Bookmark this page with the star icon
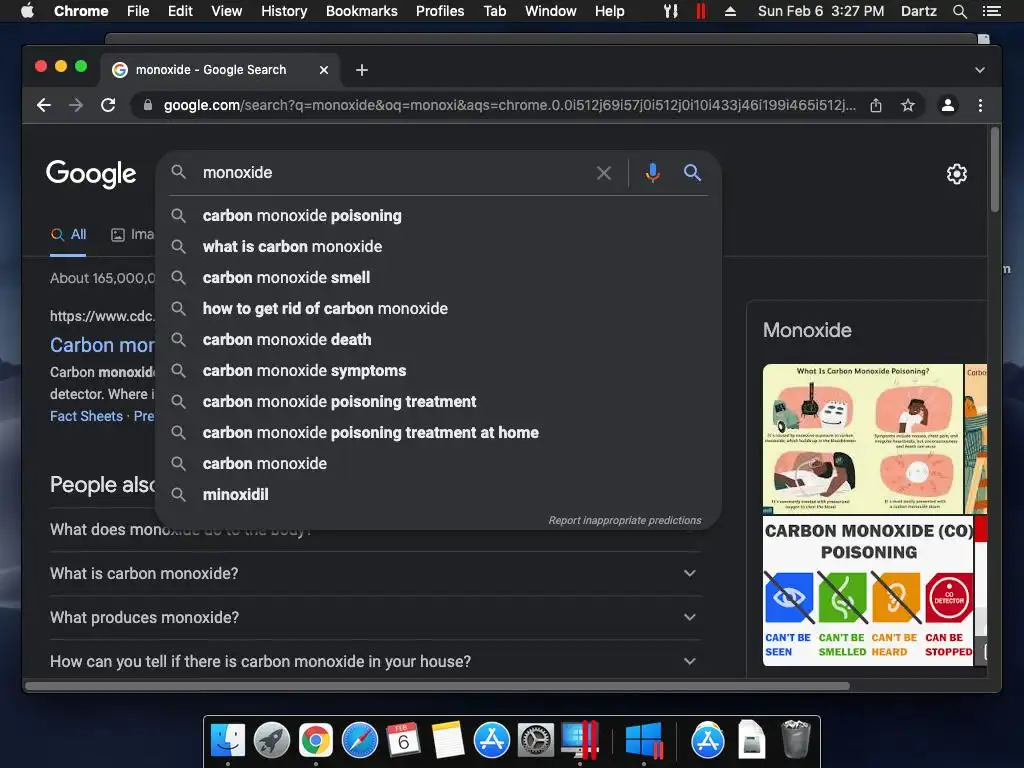This screenshot has width=1024, height=768. [x=908, y=105]
